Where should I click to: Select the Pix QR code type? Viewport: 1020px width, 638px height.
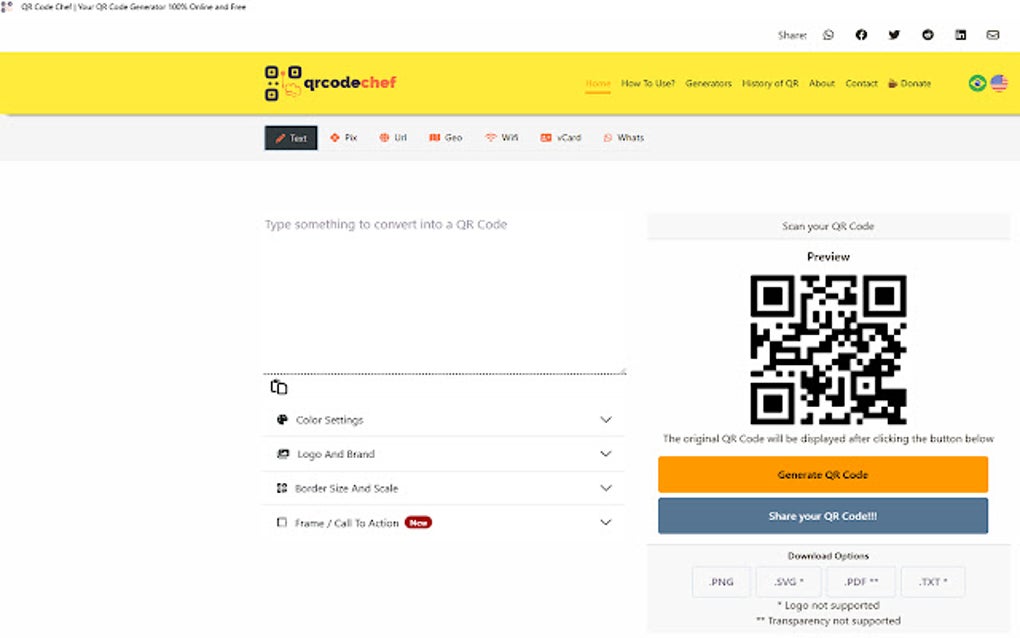coord(343,138)
